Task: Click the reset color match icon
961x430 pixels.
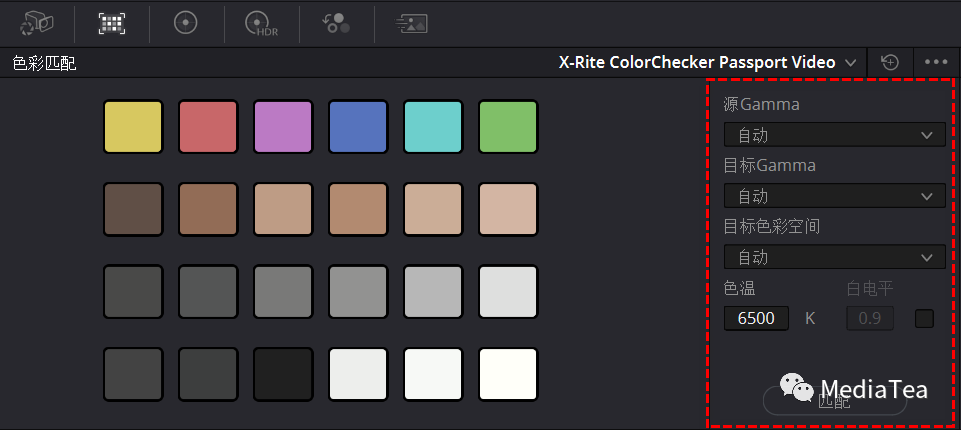Action: pos(890,62)
